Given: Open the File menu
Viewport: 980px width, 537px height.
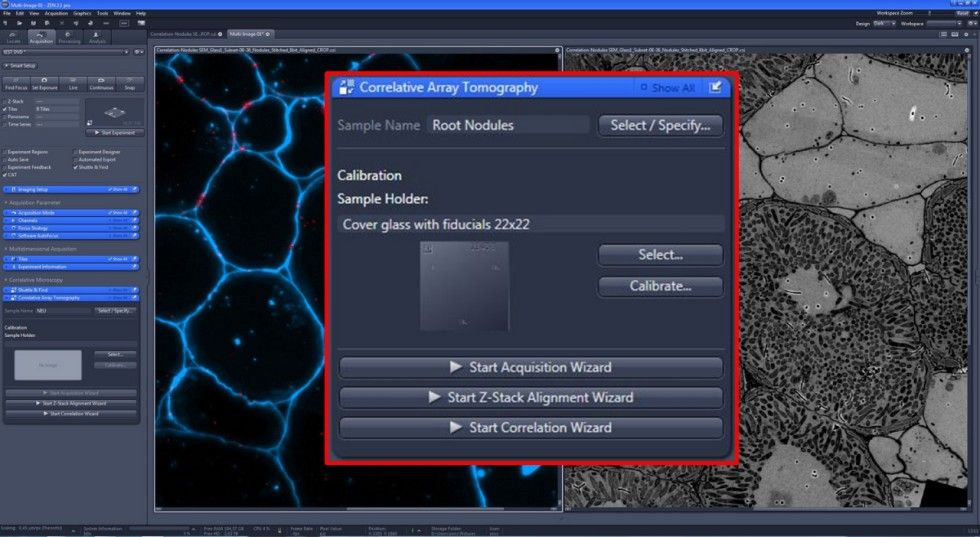Looking at the screenshot, I should (7, 13).
